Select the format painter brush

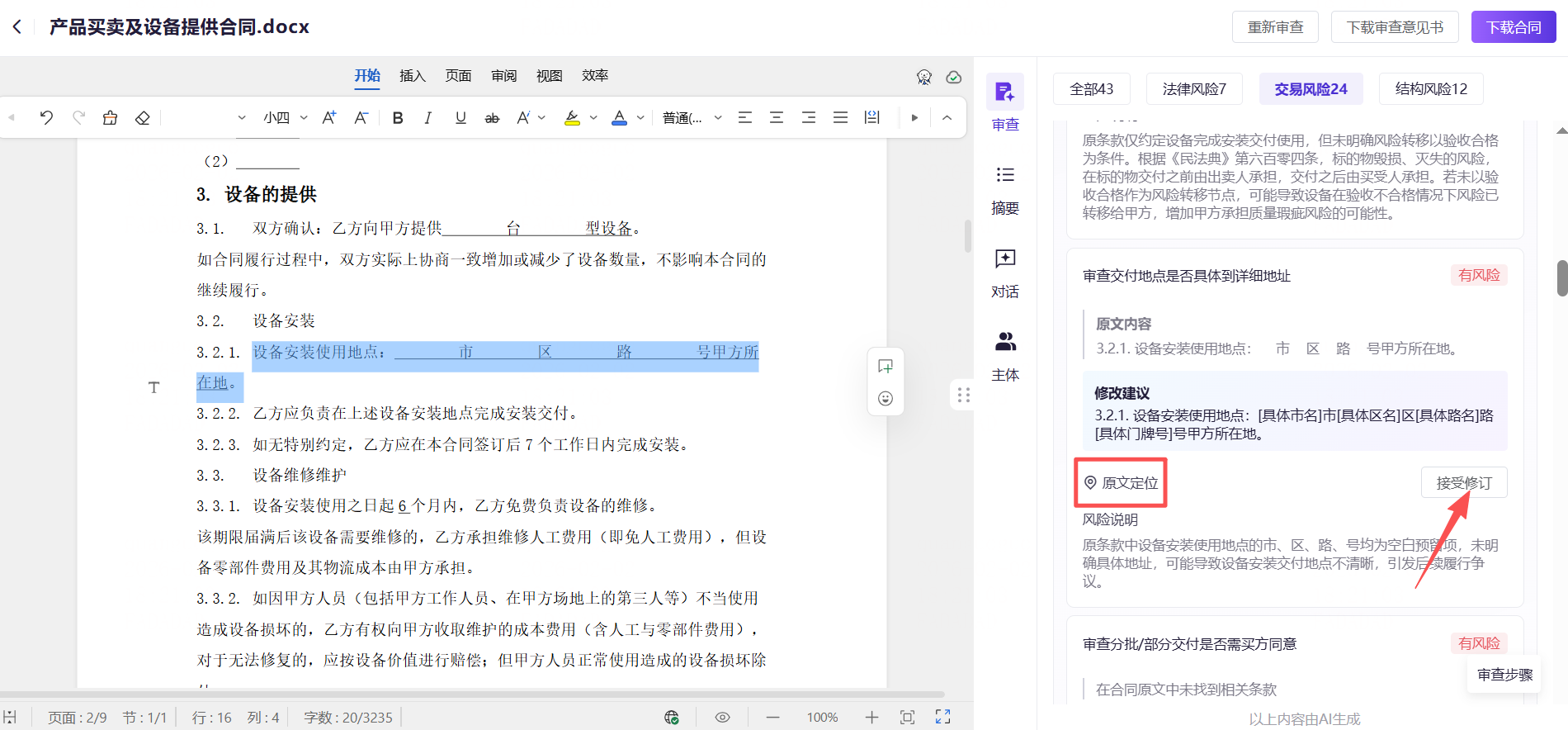(x=110, y=118)
